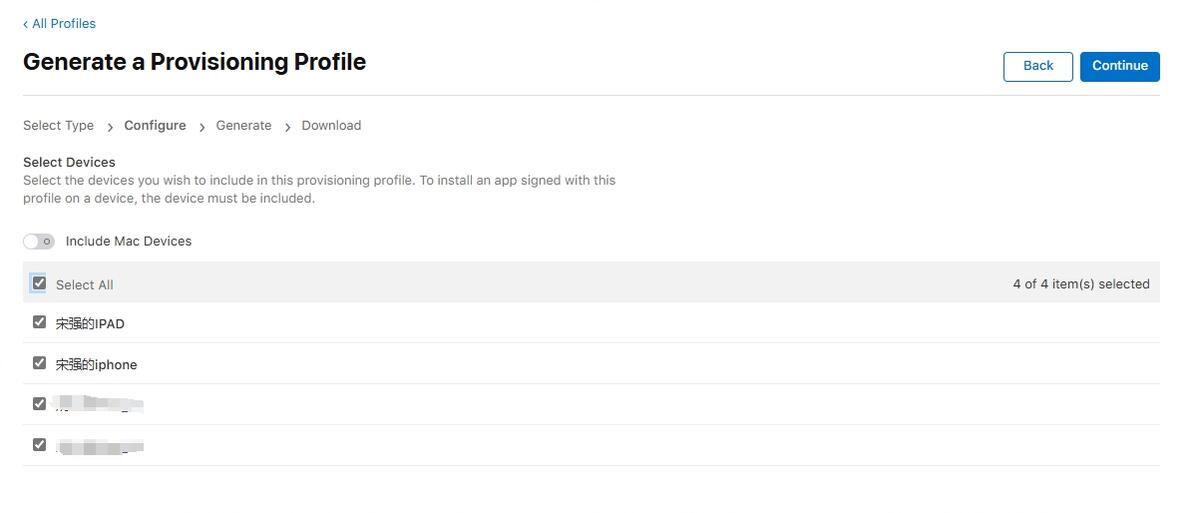This screenshot has width=1192, height=513.
Task: Click the Generate breadcrumb step
Action: [244, 126]
